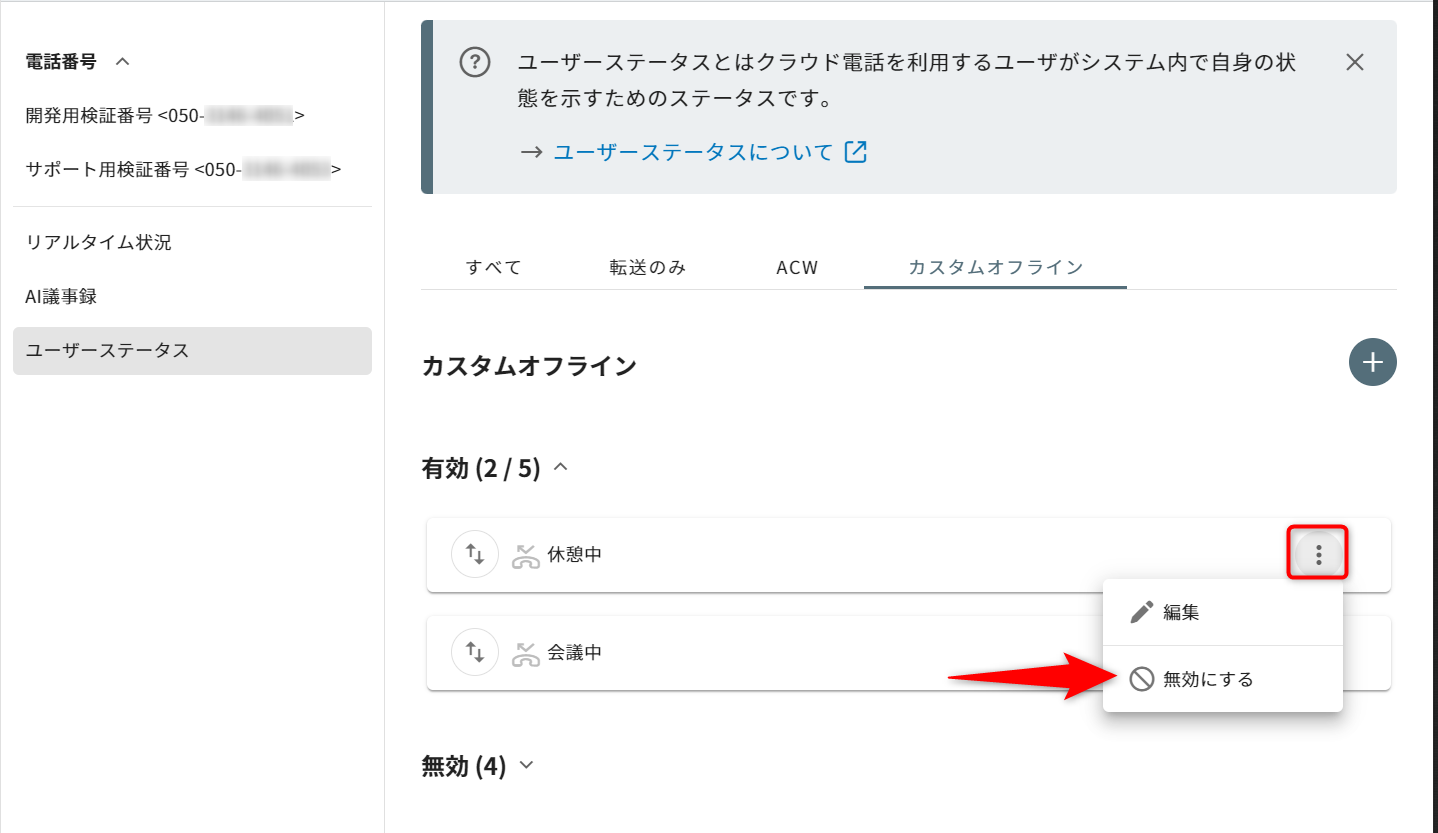Click the reorder arrows icon on 休憩中
Viewport: 1438px width, 833px height.
click(x=475, y=554)
